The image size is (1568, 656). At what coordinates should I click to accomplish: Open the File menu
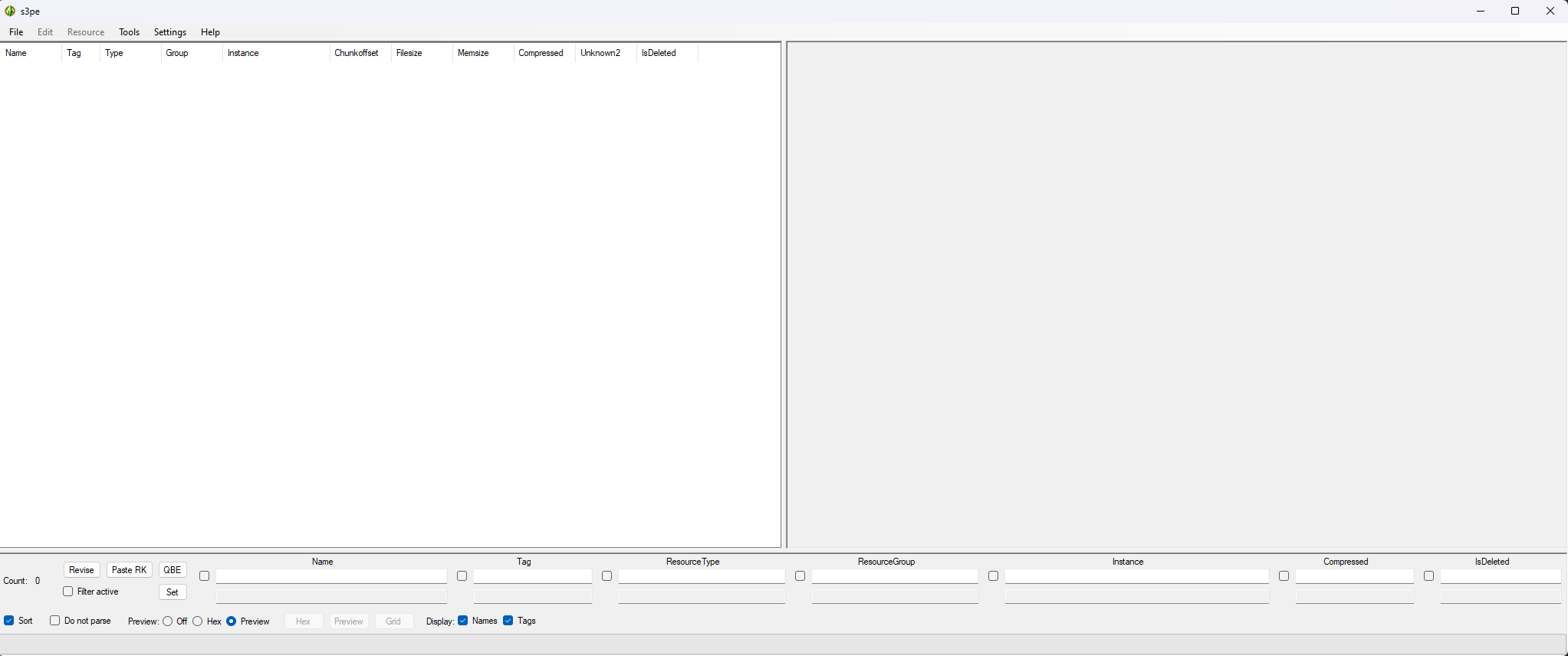click(16, 32)
